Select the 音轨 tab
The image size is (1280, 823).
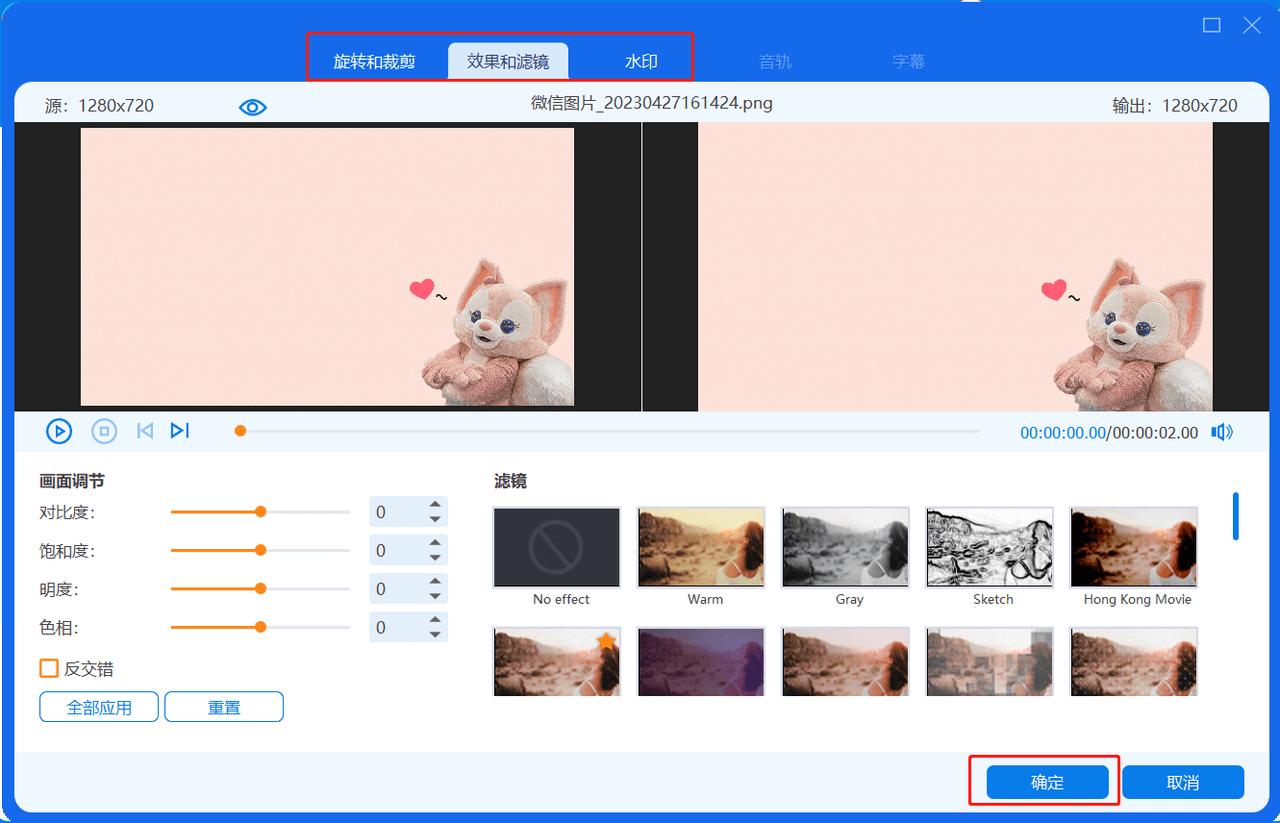(775, 61)
